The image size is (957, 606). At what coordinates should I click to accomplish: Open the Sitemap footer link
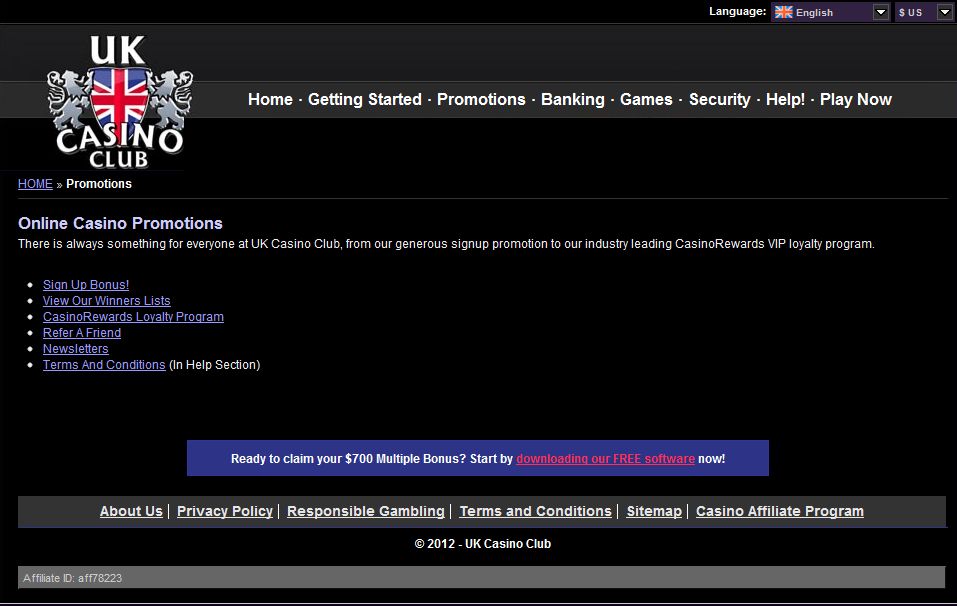(x=654, y=511)
